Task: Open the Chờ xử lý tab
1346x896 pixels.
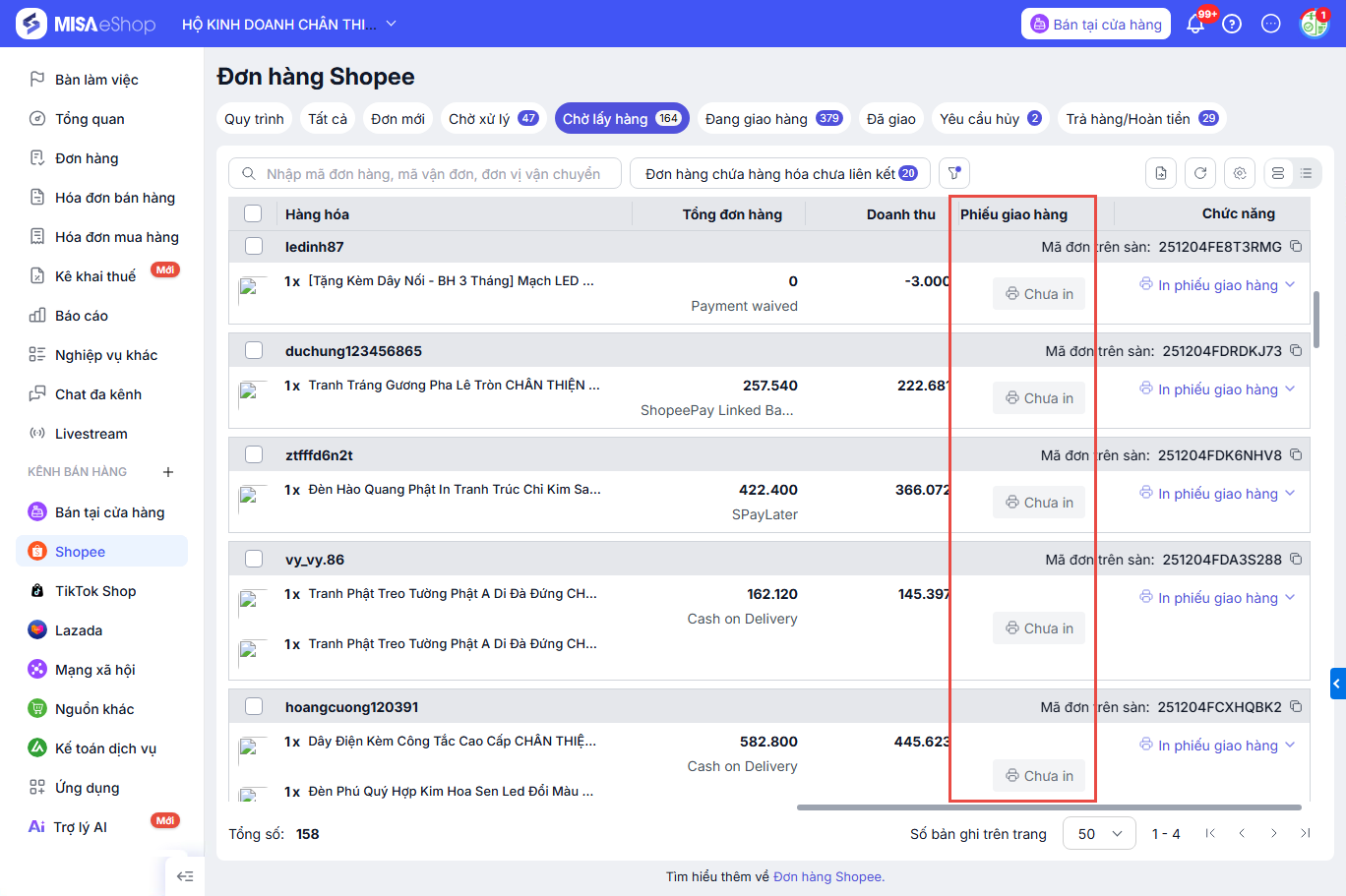Action: (494, 119)
